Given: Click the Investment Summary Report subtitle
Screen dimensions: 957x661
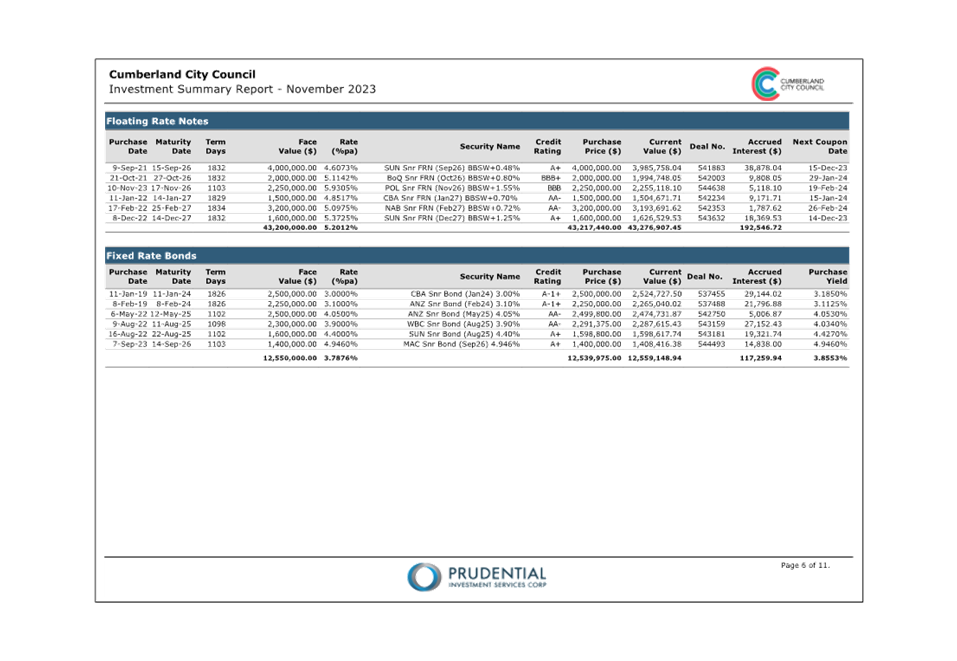Looking at the screenshot, I should [242, 90].
